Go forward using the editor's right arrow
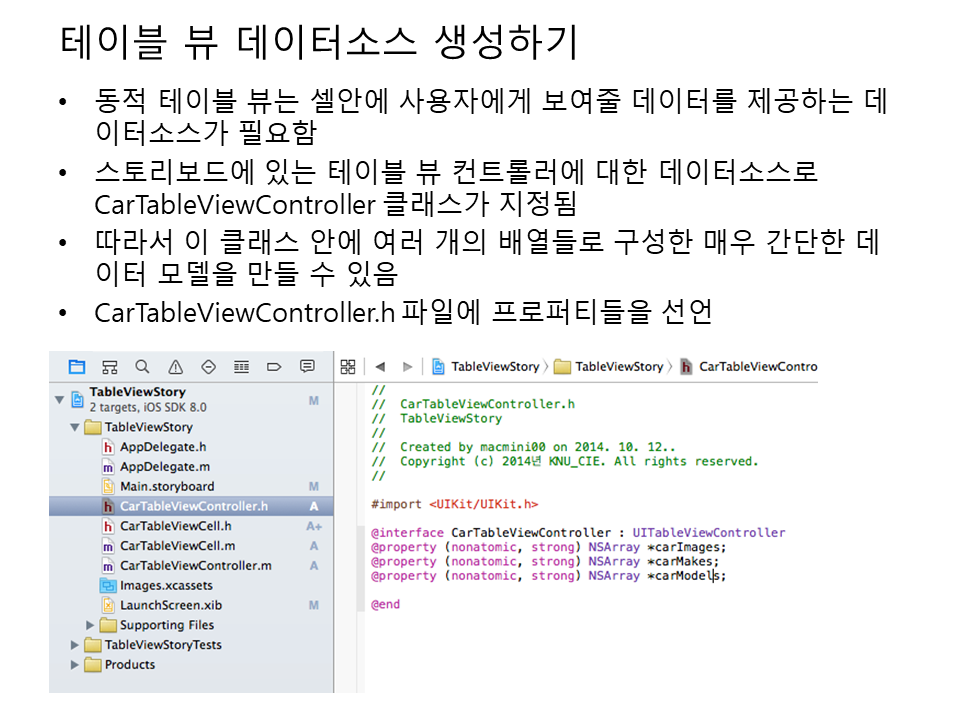 click(407, 367)
